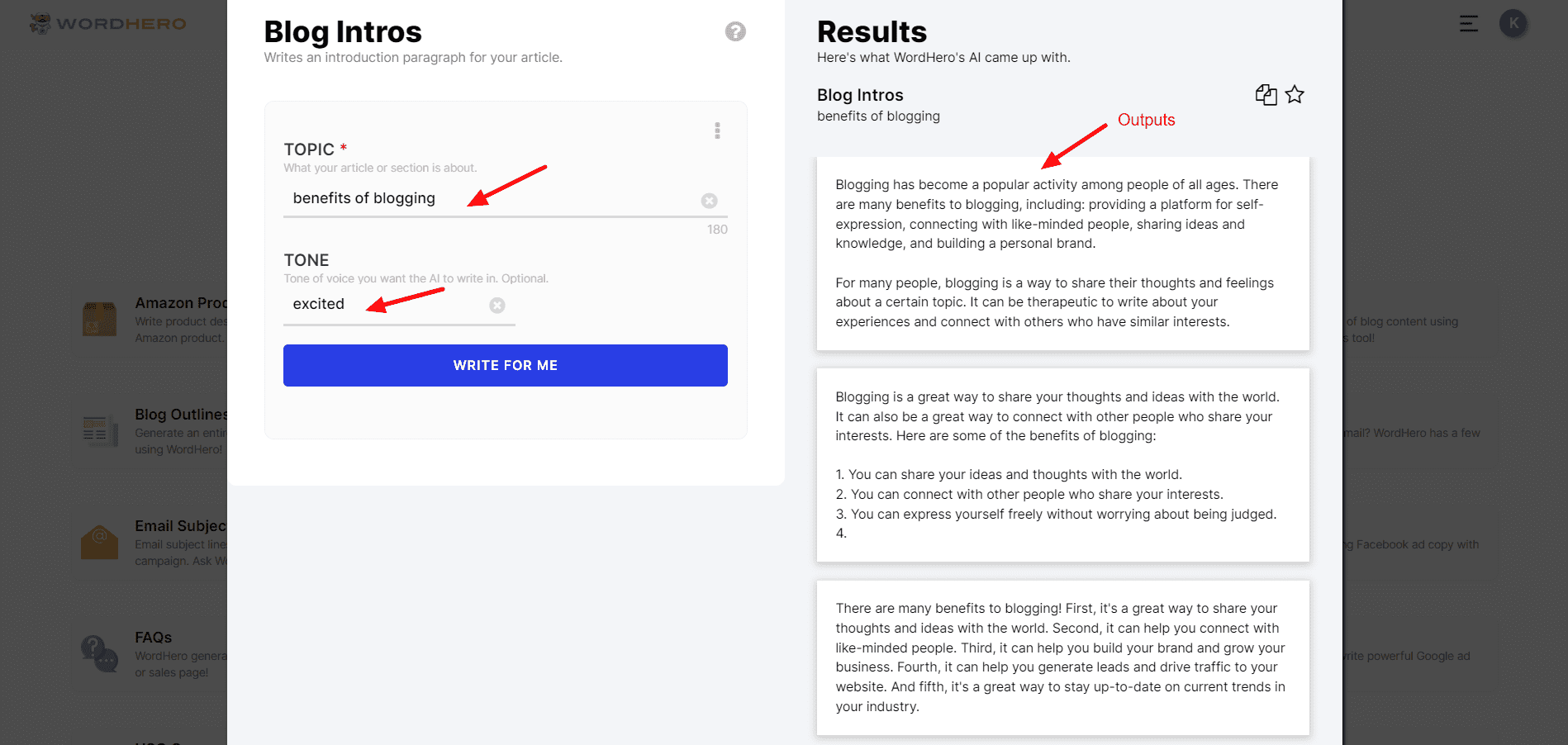This screenshot has height=745, width=1568.
Task: Select the numbered-list blog intro output
Action: [x=1062, y=465]
